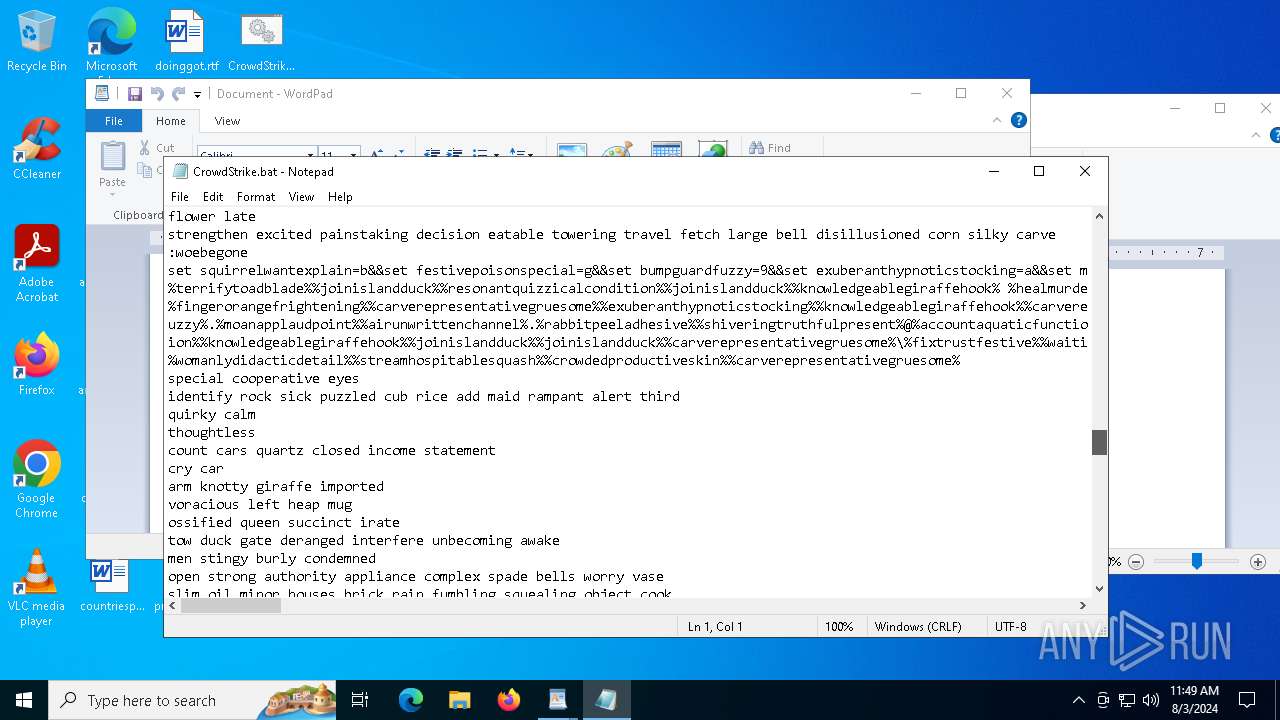Click 'UTF-8' in Notepad status bar
The image size is (1280, 720).
click(1011, 626)
